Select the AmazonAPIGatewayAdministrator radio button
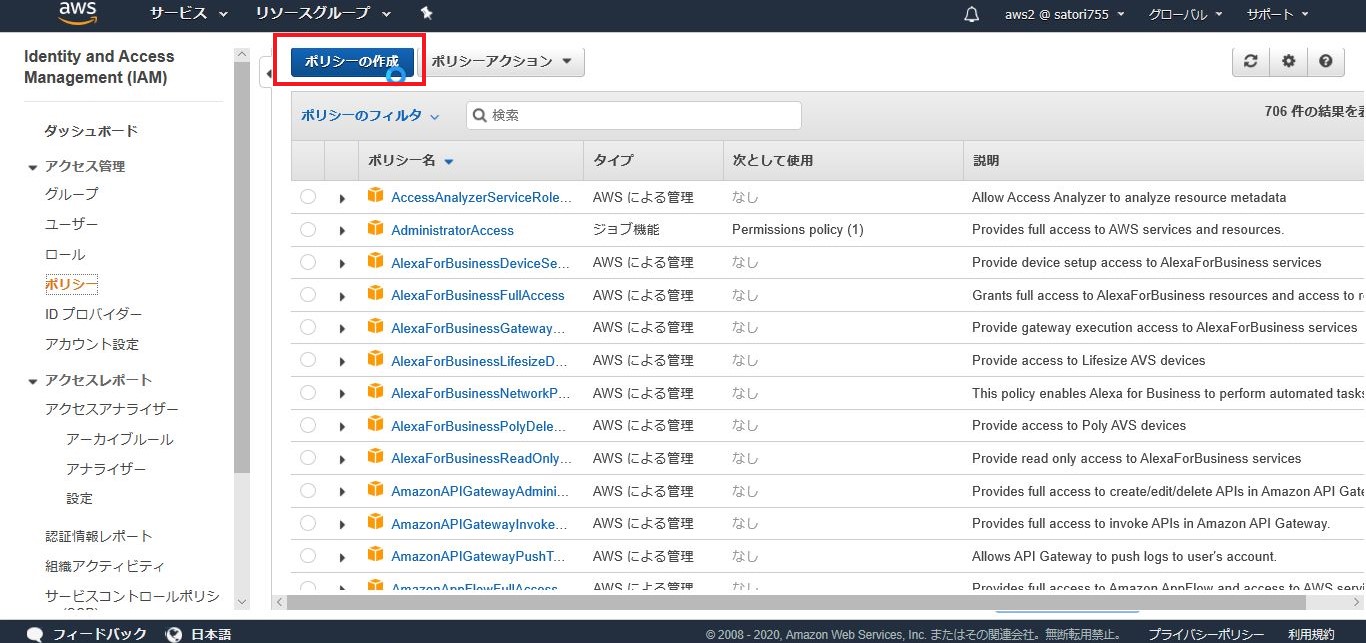 tap(308, 491)
